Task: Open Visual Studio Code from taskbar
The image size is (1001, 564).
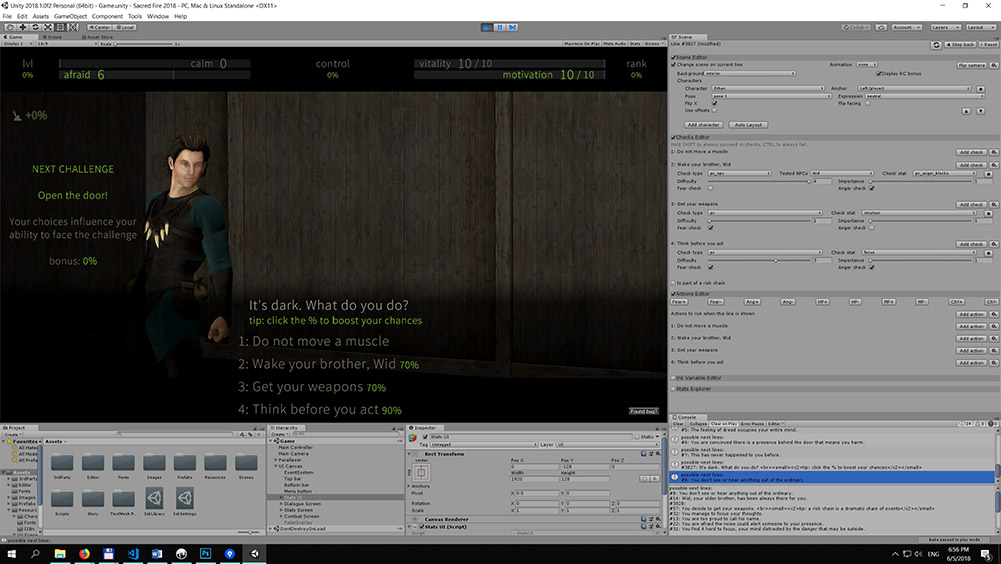Action: [133, 554]
